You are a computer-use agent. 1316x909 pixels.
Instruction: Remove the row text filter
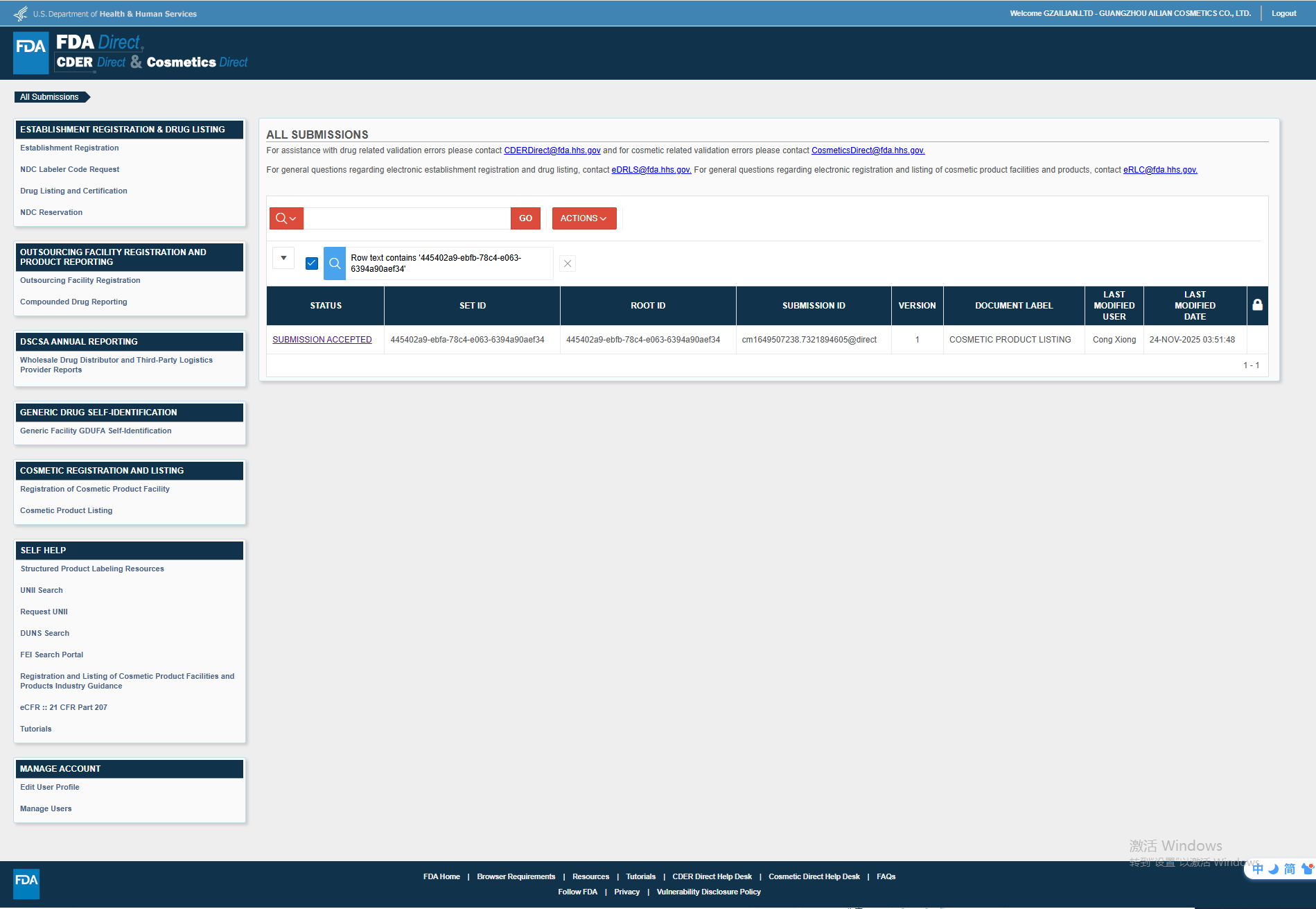(568, 263)
